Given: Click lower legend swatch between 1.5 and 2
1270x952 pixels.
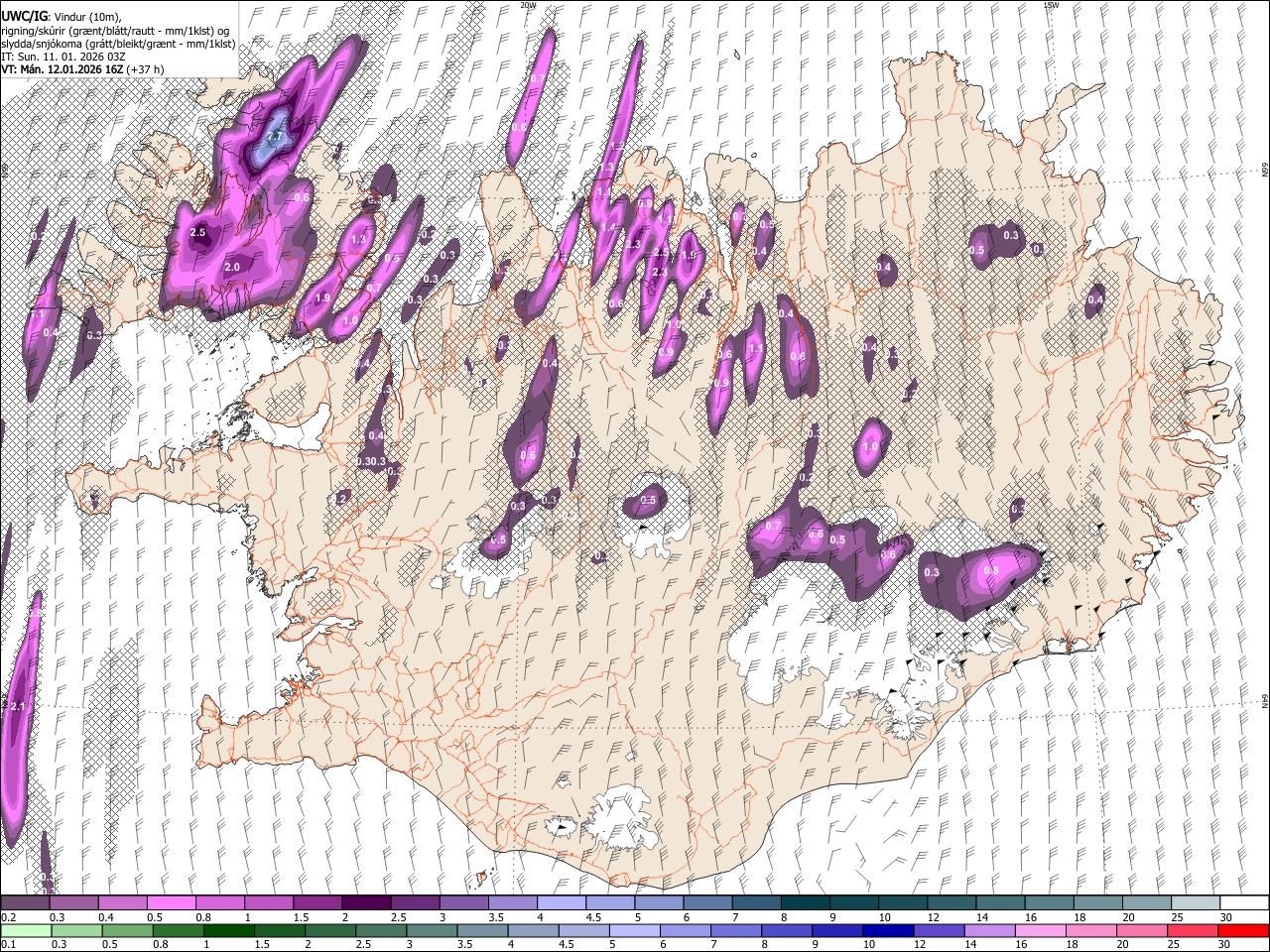Looking at the screenshot, I should (279, 930).
